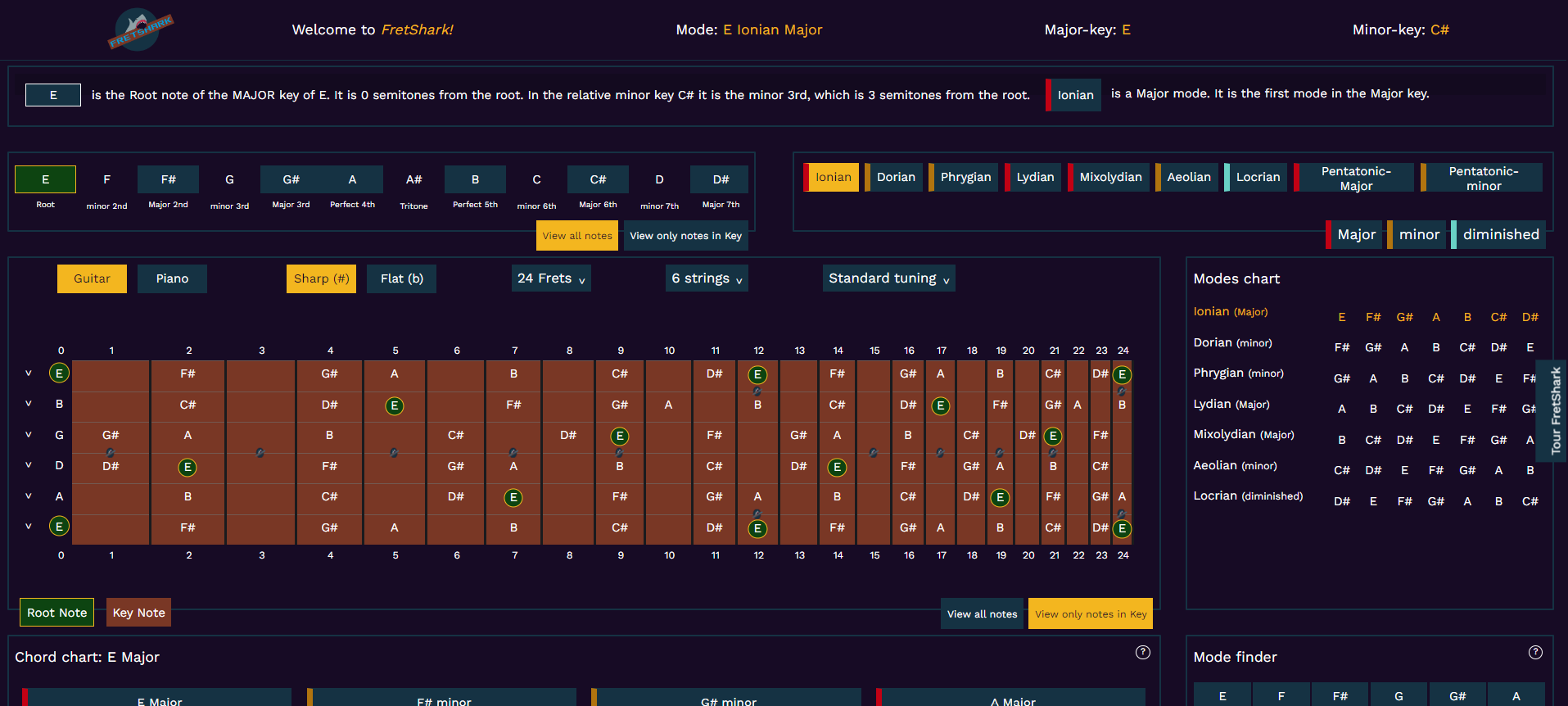The image size is (1568, 706).
Task: Select G# Major 3rd note
Action: pyautogui.click(x=291, y=179)
